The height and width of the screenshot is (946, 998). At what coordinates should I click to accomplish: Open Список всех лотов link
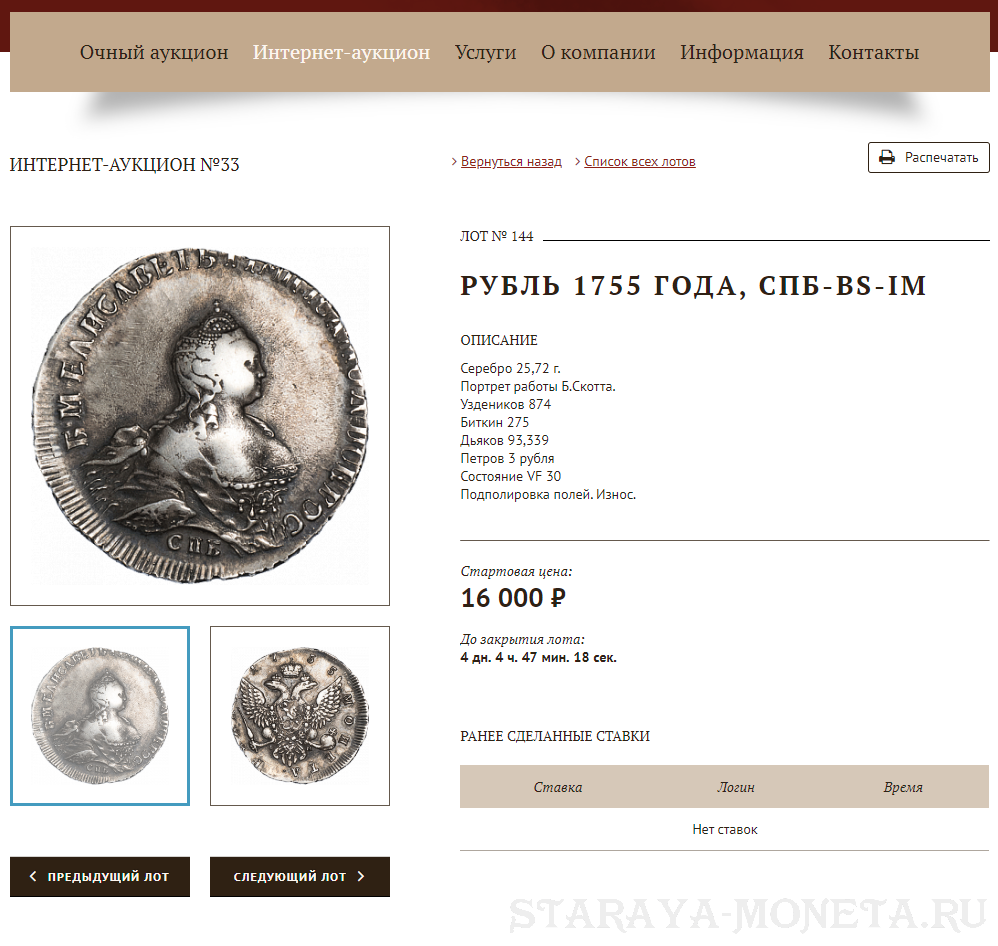coord(640,162)
